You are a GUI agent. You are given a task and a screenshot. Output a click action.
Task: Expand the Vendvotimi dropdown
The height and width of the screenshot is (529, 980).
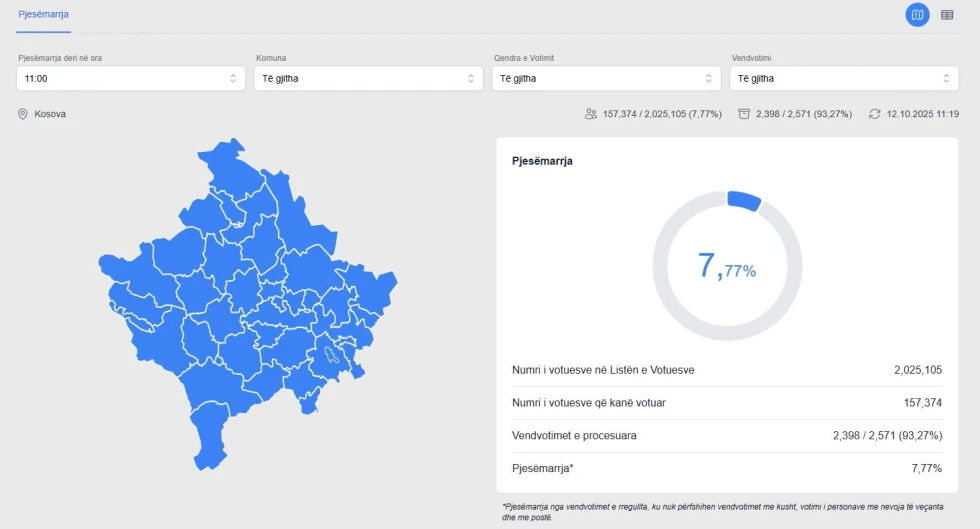tap(844, 79)
